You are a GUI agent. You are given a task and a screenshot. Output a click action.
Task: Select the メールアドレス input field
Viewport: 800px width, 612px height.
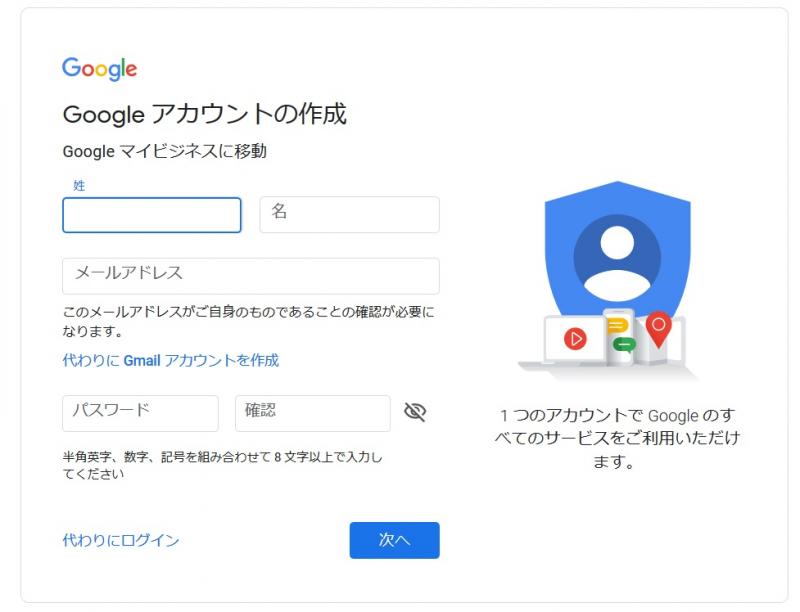pos(251,276)
